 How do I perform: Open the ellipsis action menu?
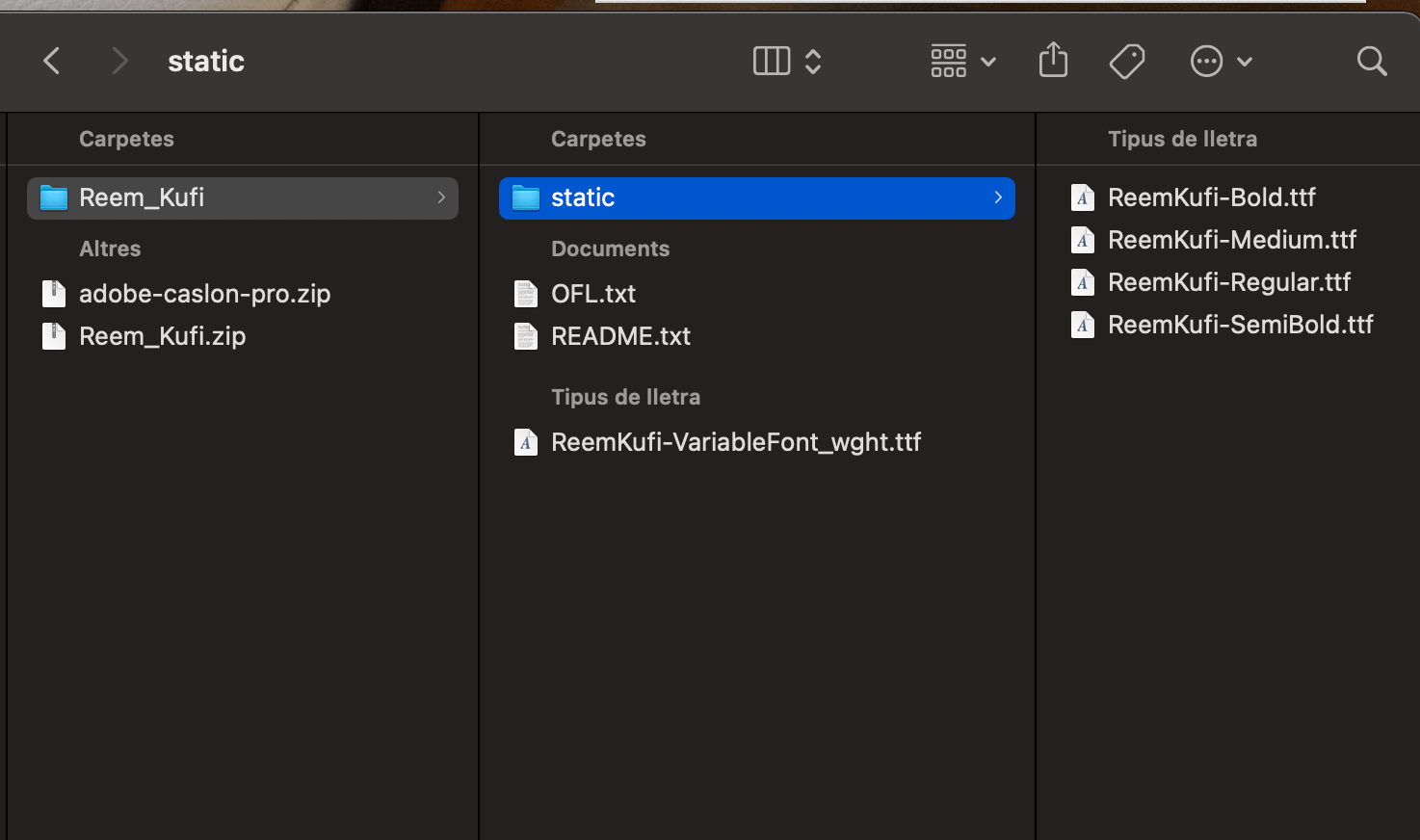(x=1206, y=62)
